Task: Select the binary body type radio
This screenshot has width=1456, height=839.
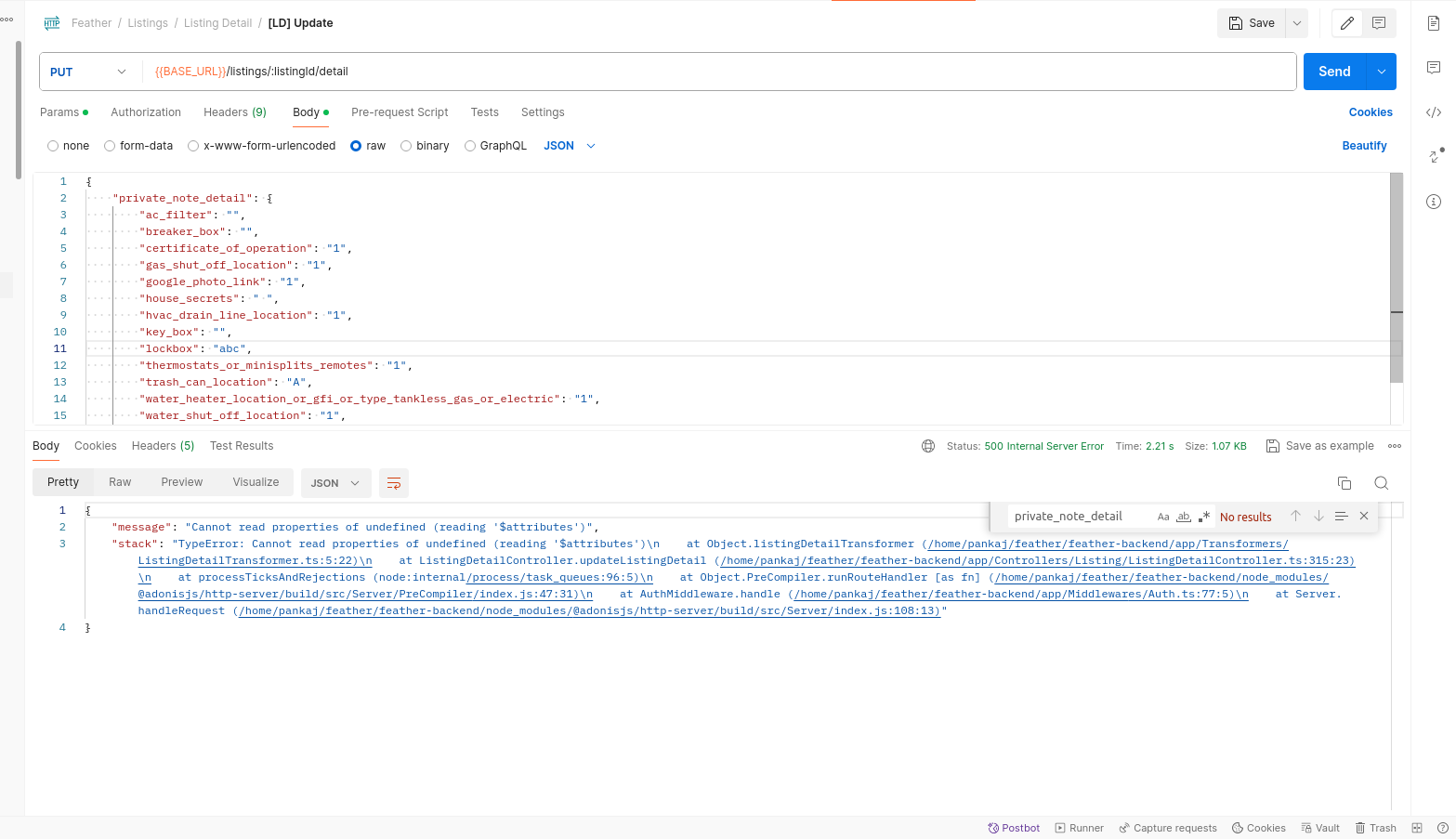Action: [407, 146]
